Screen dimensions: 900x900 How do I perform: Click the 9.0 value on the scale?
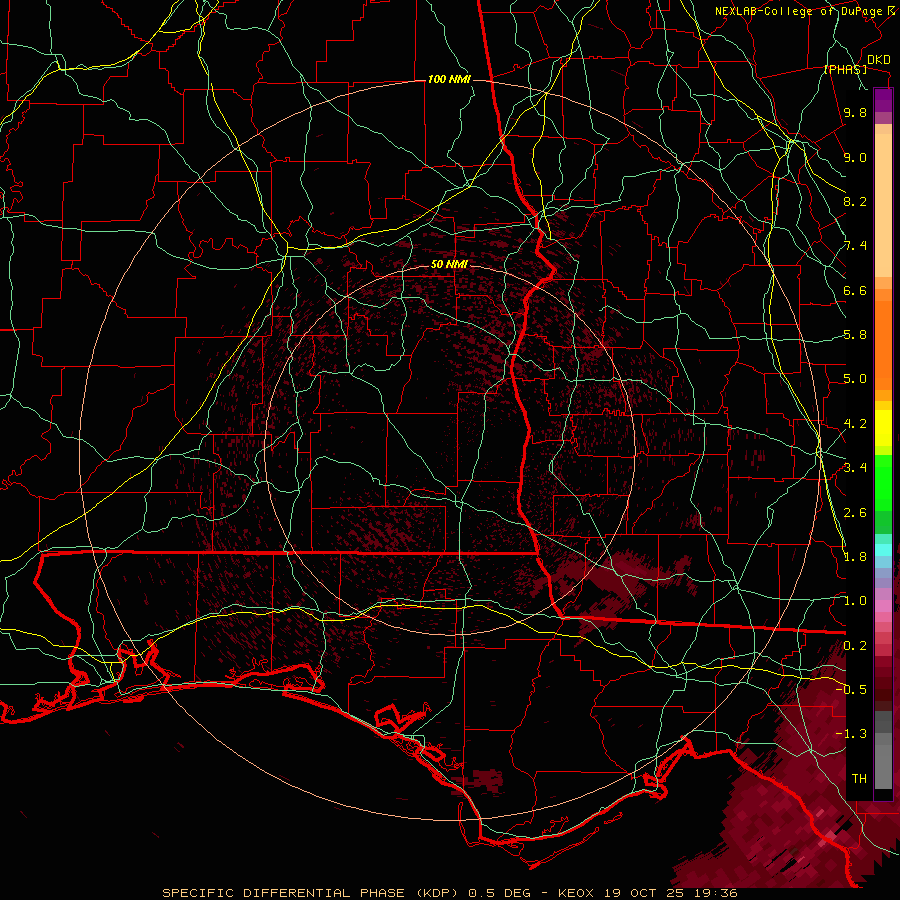pyautogui.click(x=855, y=157)
